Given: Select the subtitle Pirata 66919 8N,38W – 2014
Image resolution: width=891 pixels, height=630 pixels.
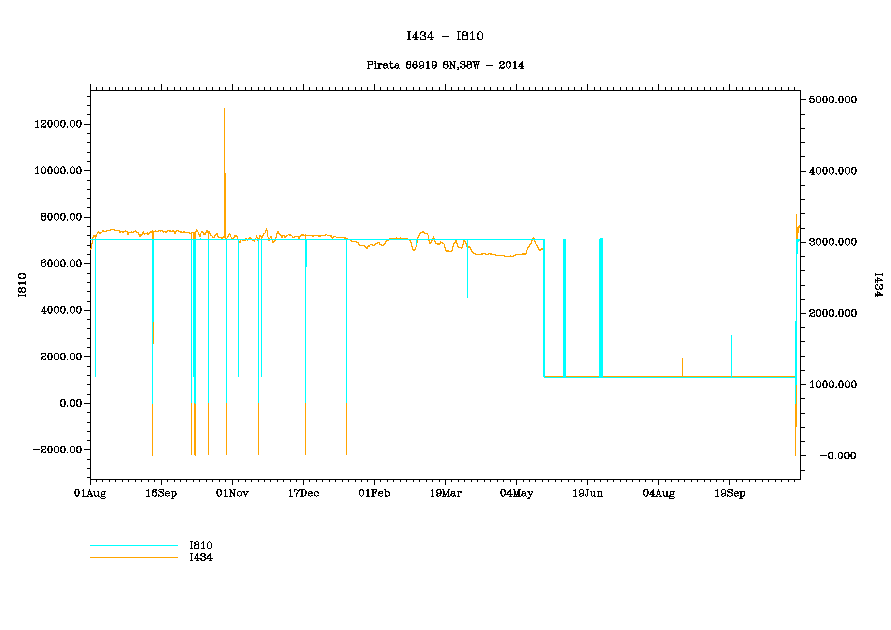Looking at the screenshot, I should (445, 65).
